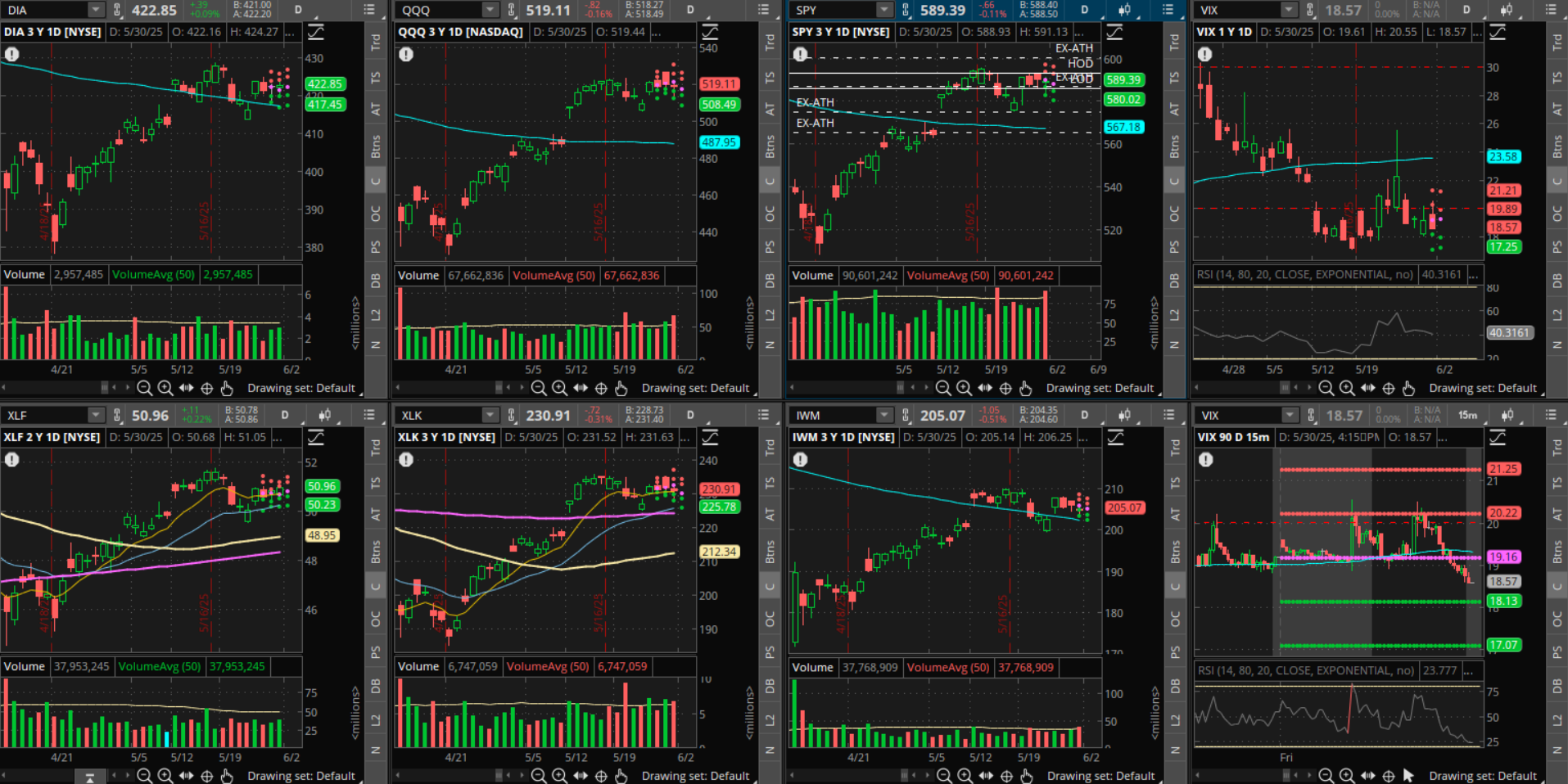Click the studies curve icon on the DIA chart
Viewport: 1568px width, 784px height.
(315, 32)
